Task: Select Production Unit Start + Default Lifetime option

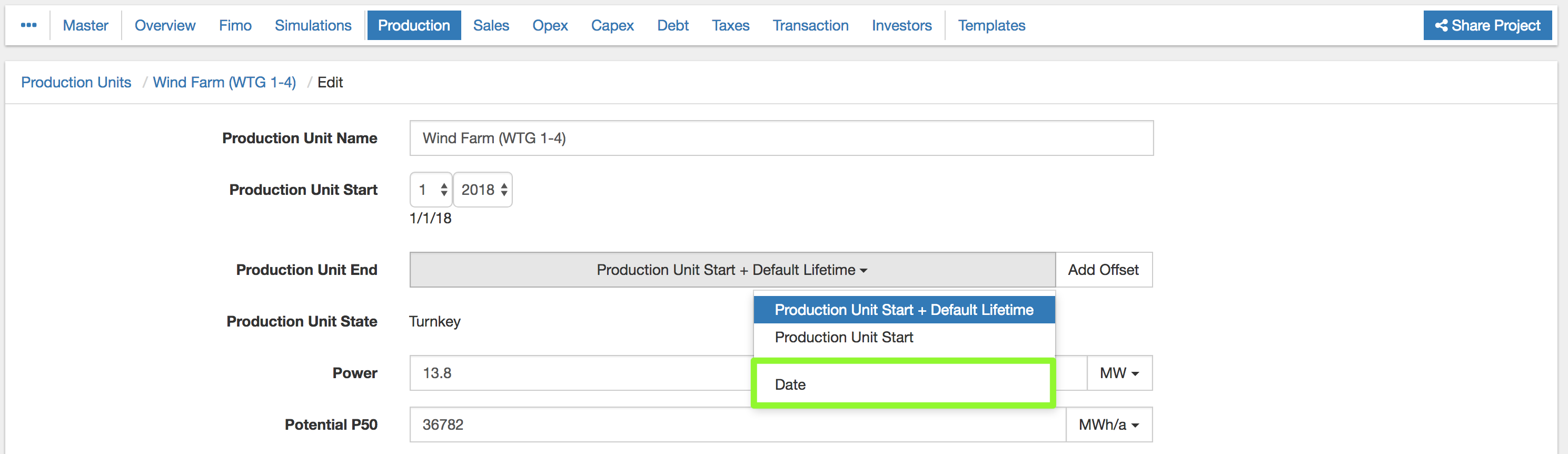Action: pyautogui.click(x=904, y=310)
